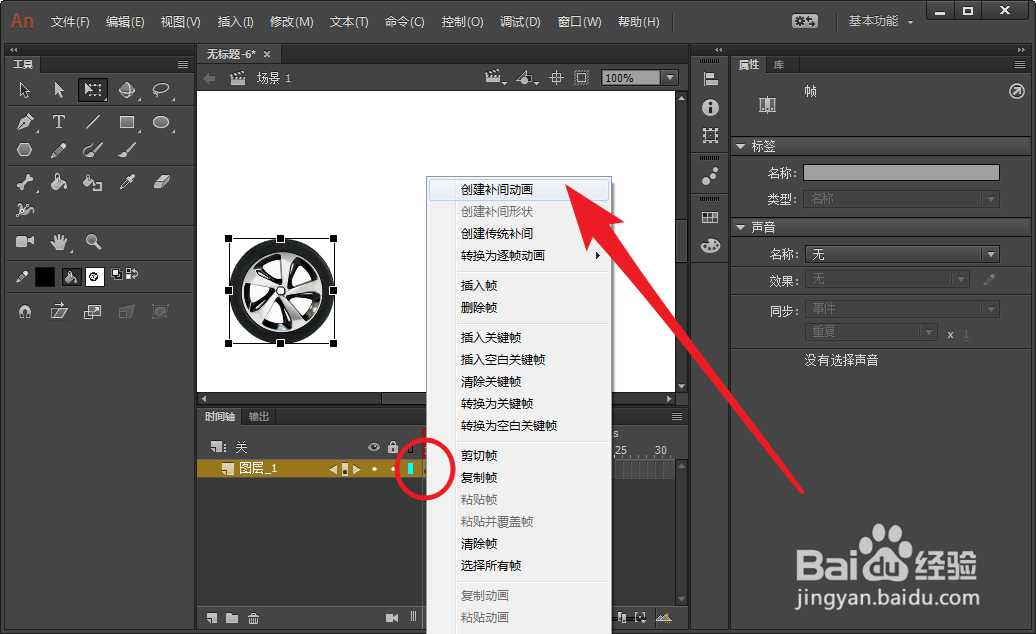Switch to the 输出 tab
The width and height of the screenshot is (1036, 634).
point(258,416)
